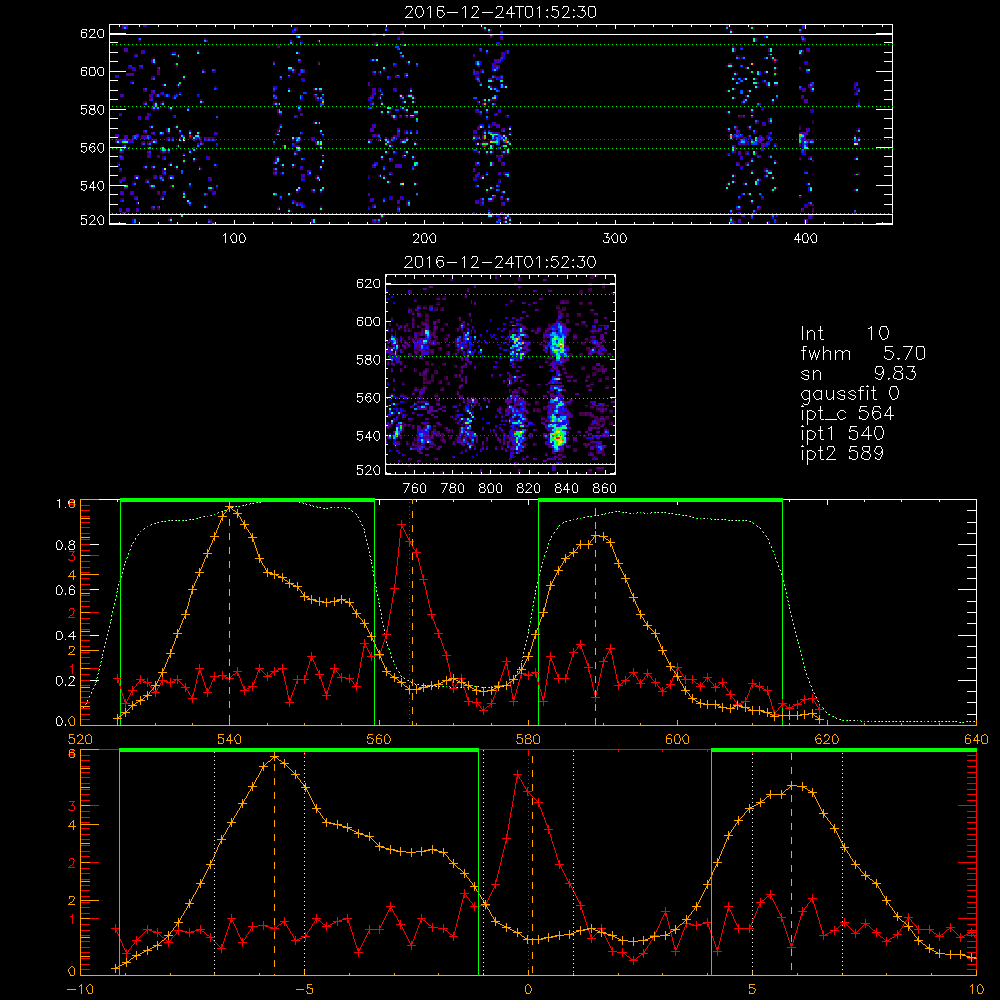The image size is (1000, 1000).
Task: Click x-axis label 100 on top plot
Action: pyautogui.click(x=234, y=239)
